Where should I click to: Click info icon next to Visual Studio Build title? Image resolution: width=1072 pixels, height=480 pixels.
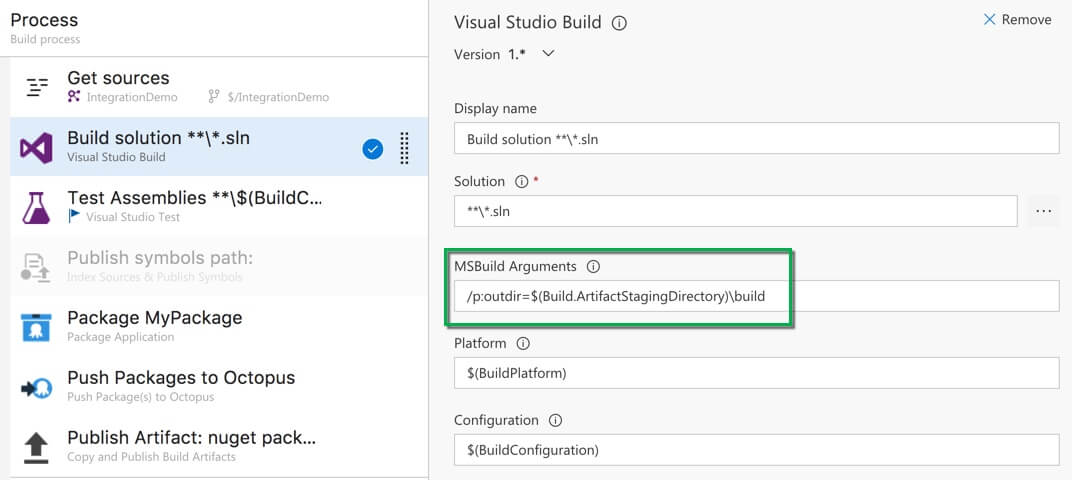tap(619, 23)
